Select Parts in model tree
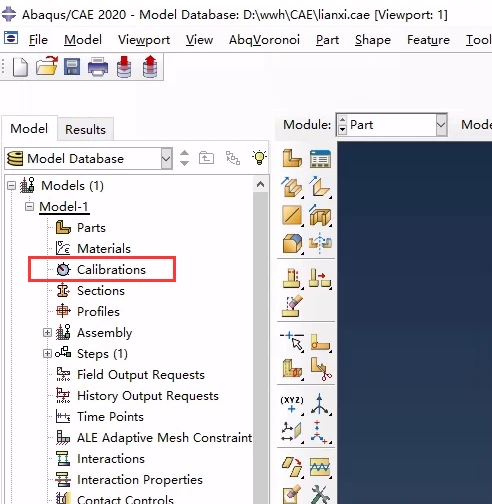 tap(91, 228)
